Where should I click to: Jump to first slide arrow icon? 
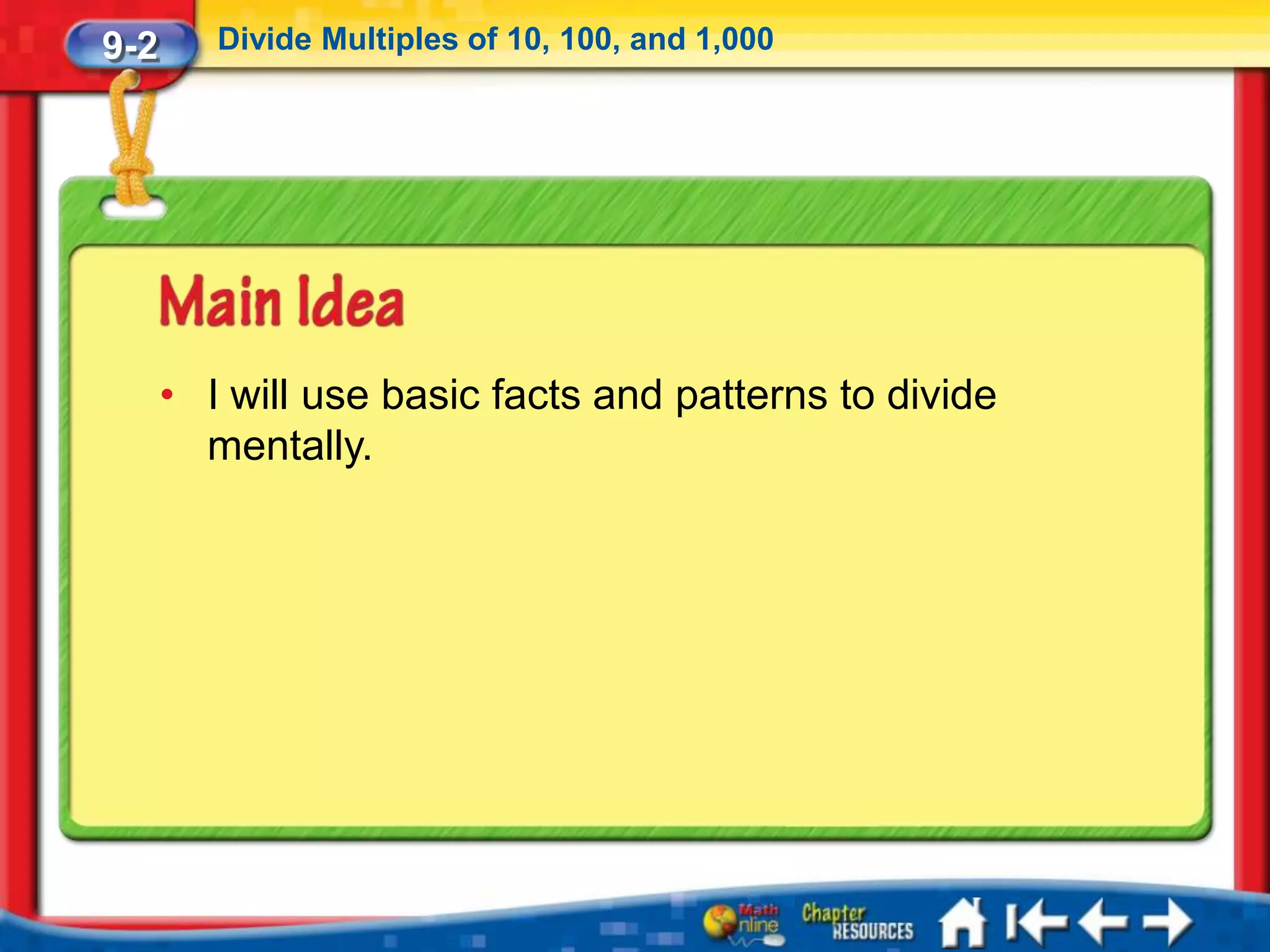[x=1036, y=923]
